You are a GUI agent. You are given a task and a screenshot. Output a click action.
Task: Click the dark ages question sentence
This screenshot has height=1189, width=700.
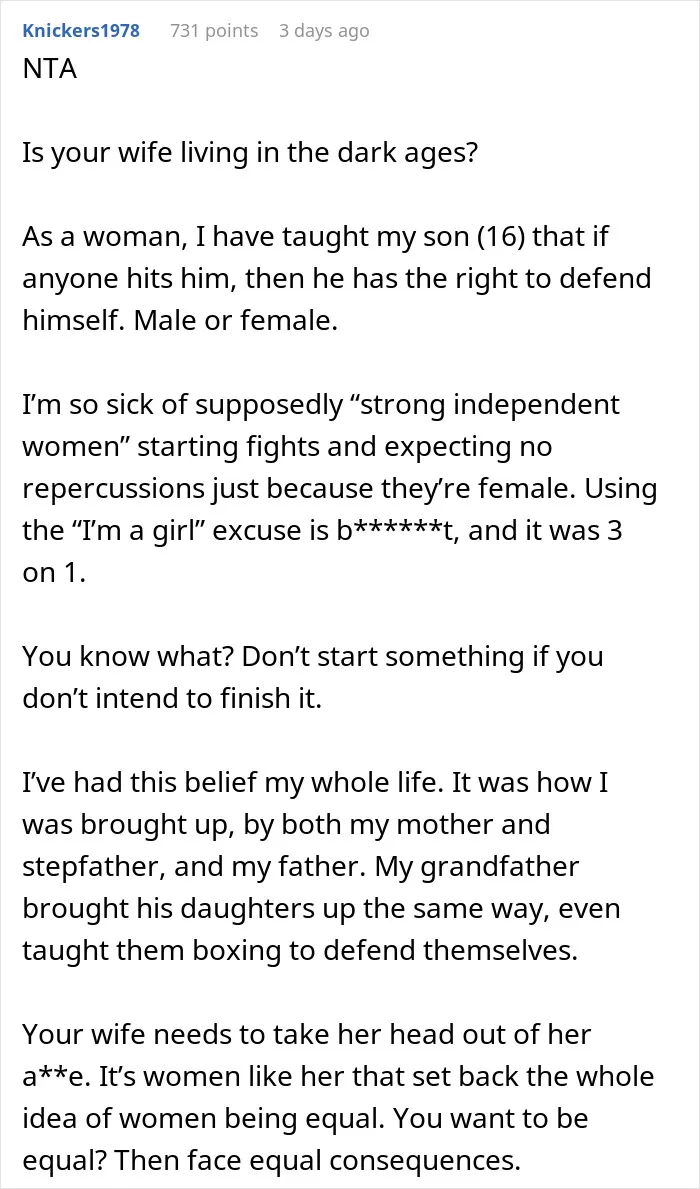[x=250, y=152]
